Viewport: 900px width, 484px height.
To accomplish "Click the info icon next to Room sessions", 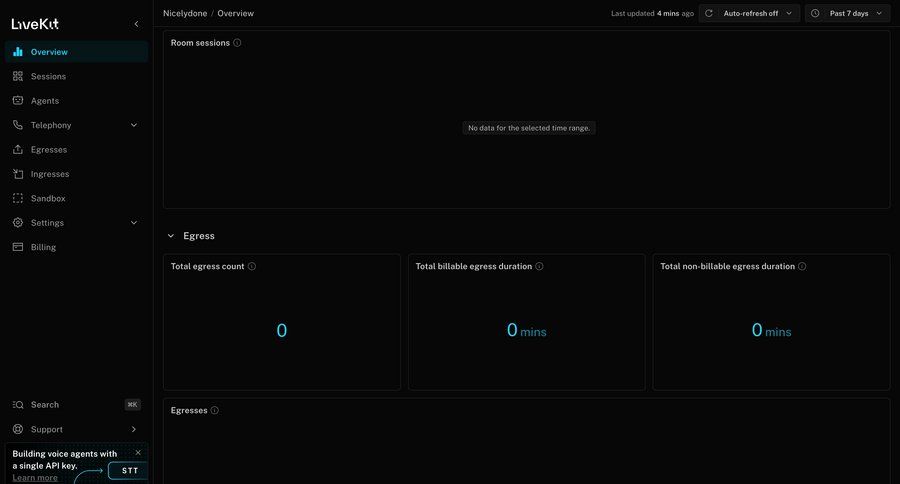I will tap(237, 42).
